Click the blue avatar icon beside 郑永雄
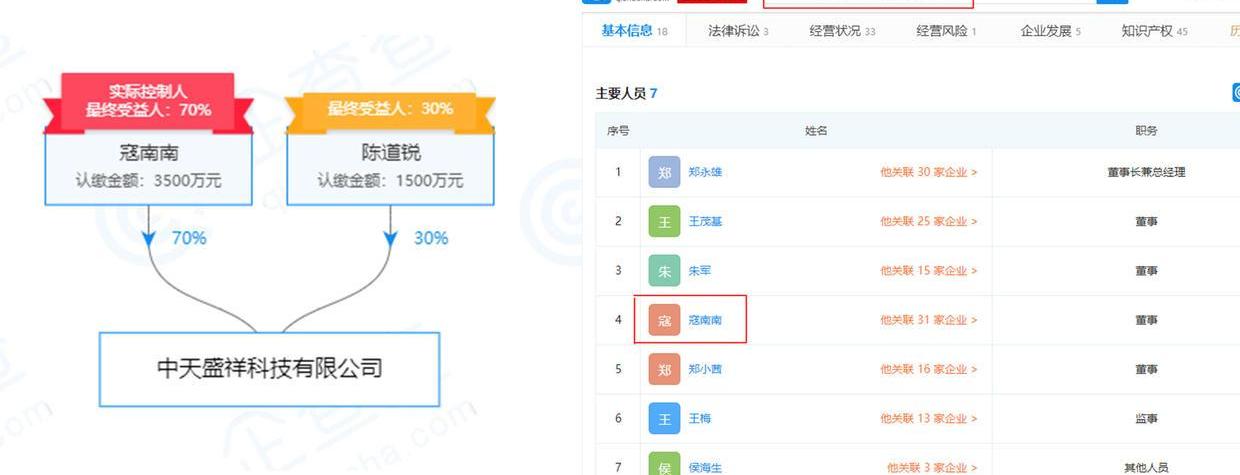 664,172
